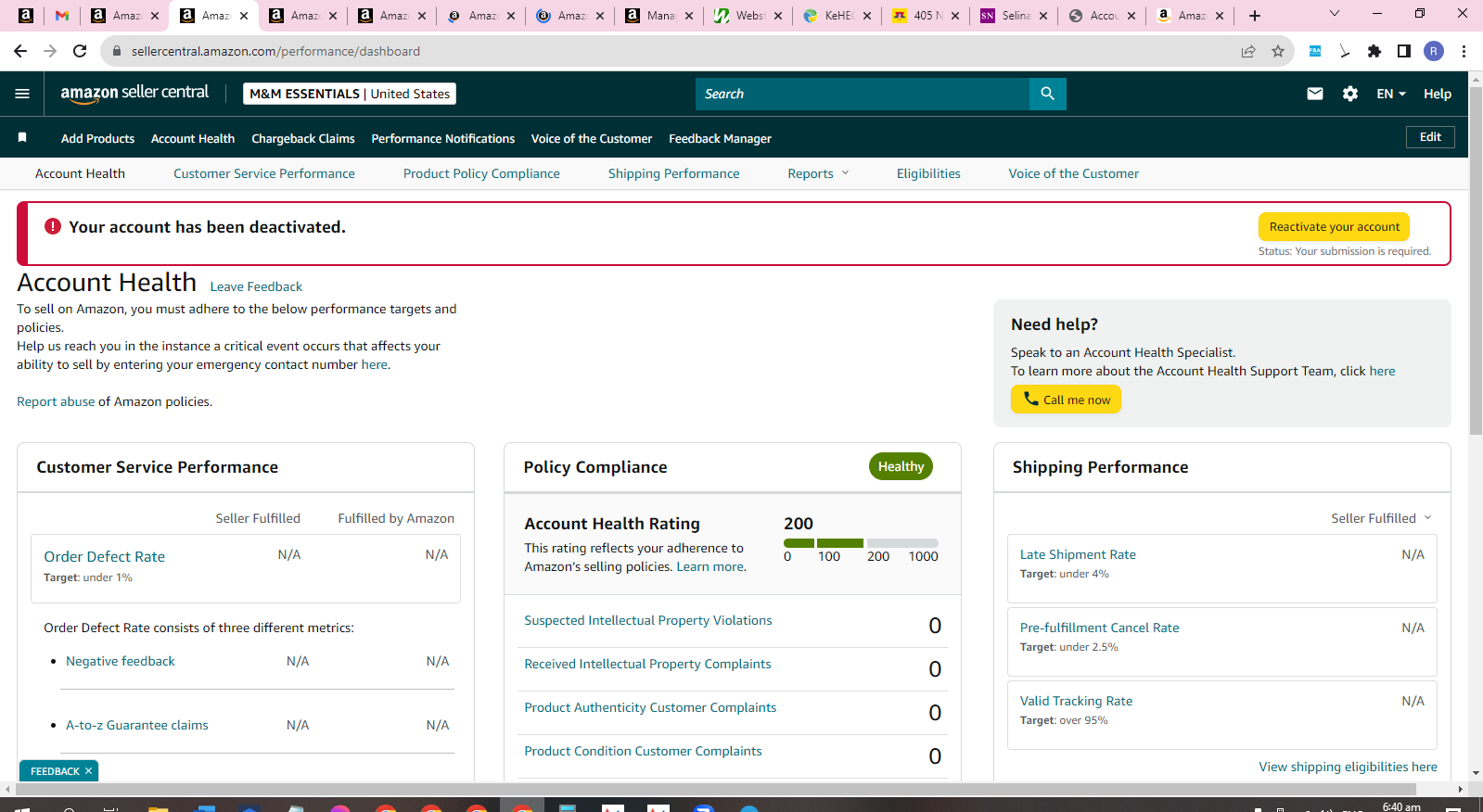
Task: Open Product Condition Customer Complaints
Action: click(x=643, y=751)
